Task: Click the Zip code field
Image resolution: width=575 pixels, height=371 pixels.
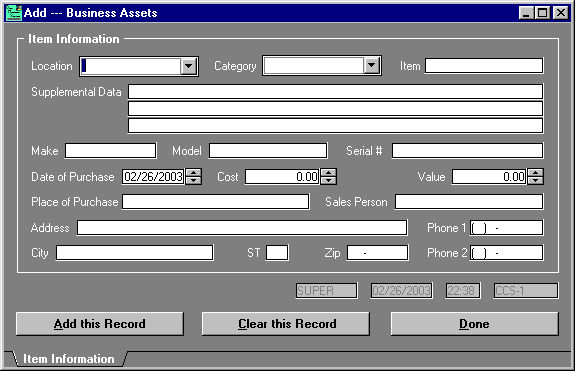Action: coord(377,253)
